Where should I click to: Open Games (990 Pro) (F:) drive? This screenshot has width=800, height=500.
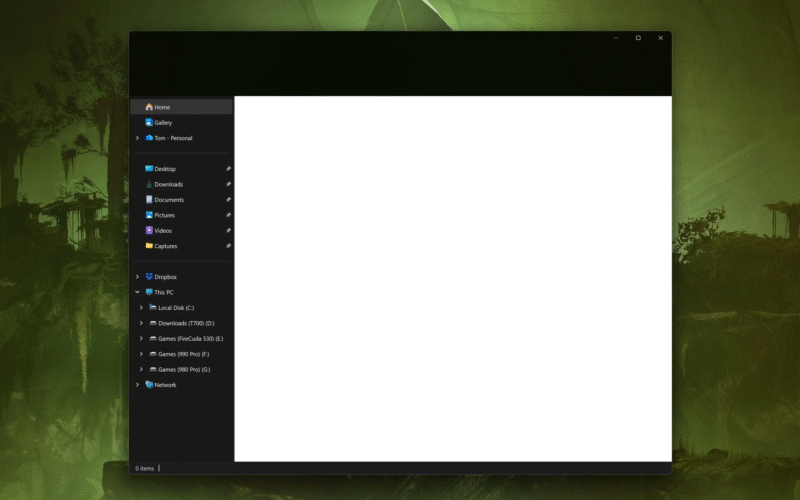(183, 354)
